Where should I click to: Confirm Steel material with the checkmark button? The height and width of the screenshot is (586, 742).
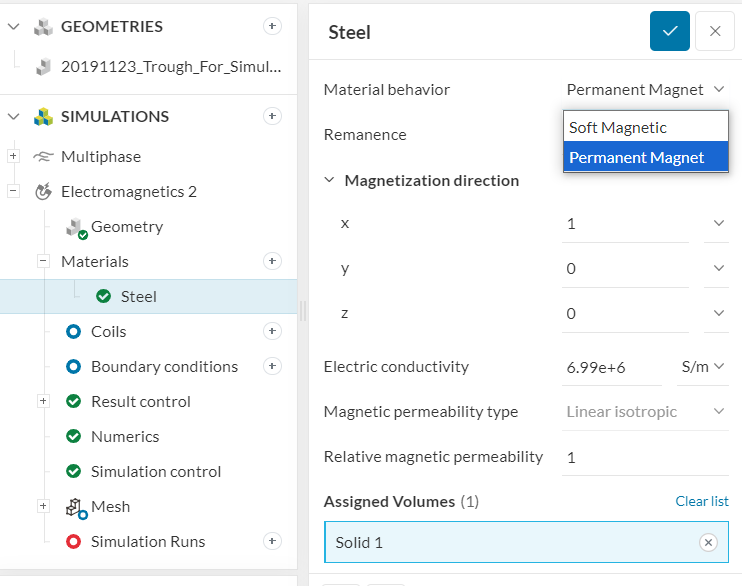pyautogui.click(x=670, y=31)
